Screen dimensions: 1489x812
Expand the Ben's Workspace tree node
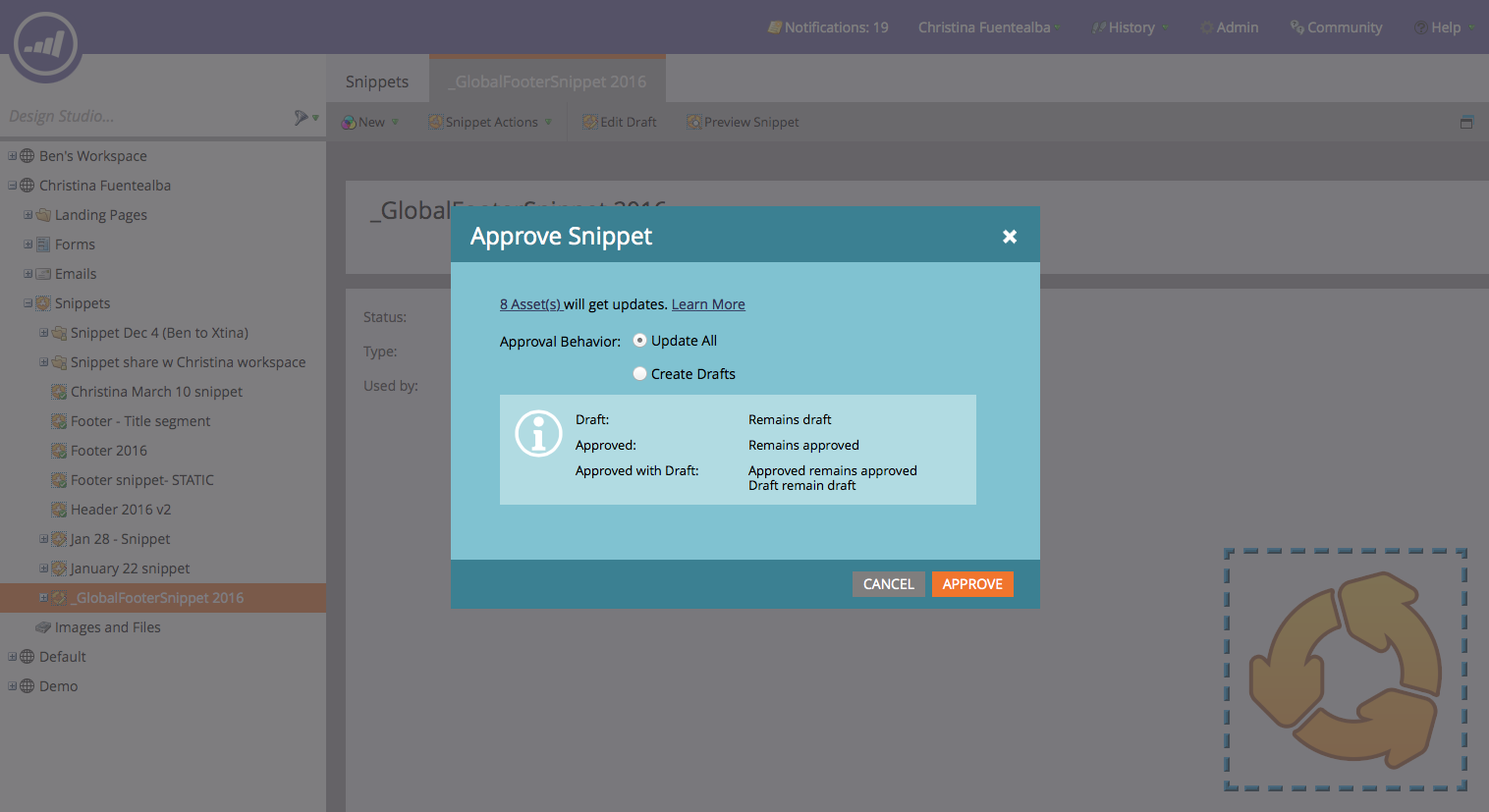13,156
